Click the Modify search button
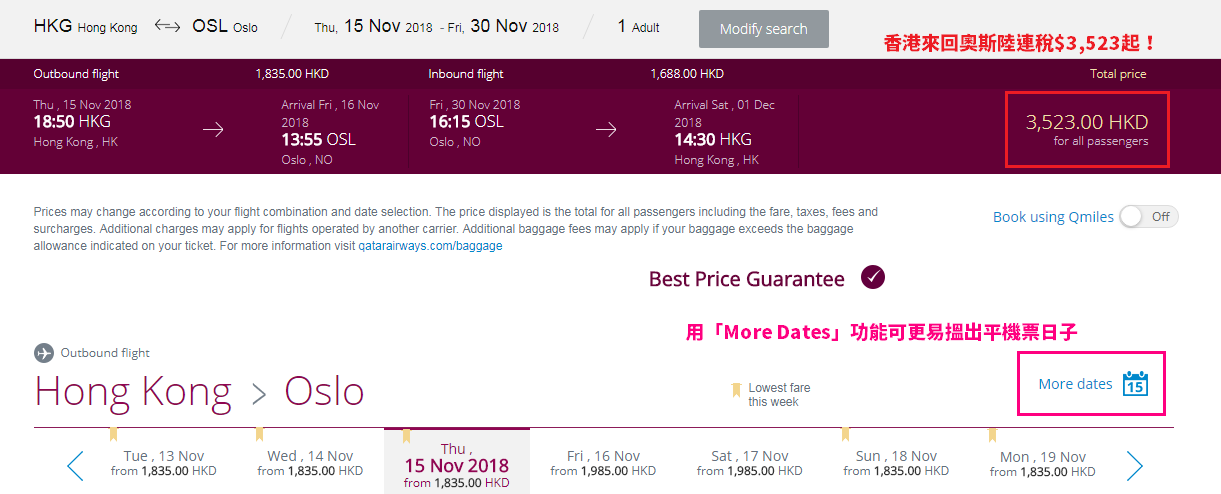The width and height of the screenshot is (1221, 494). [764, 29]
